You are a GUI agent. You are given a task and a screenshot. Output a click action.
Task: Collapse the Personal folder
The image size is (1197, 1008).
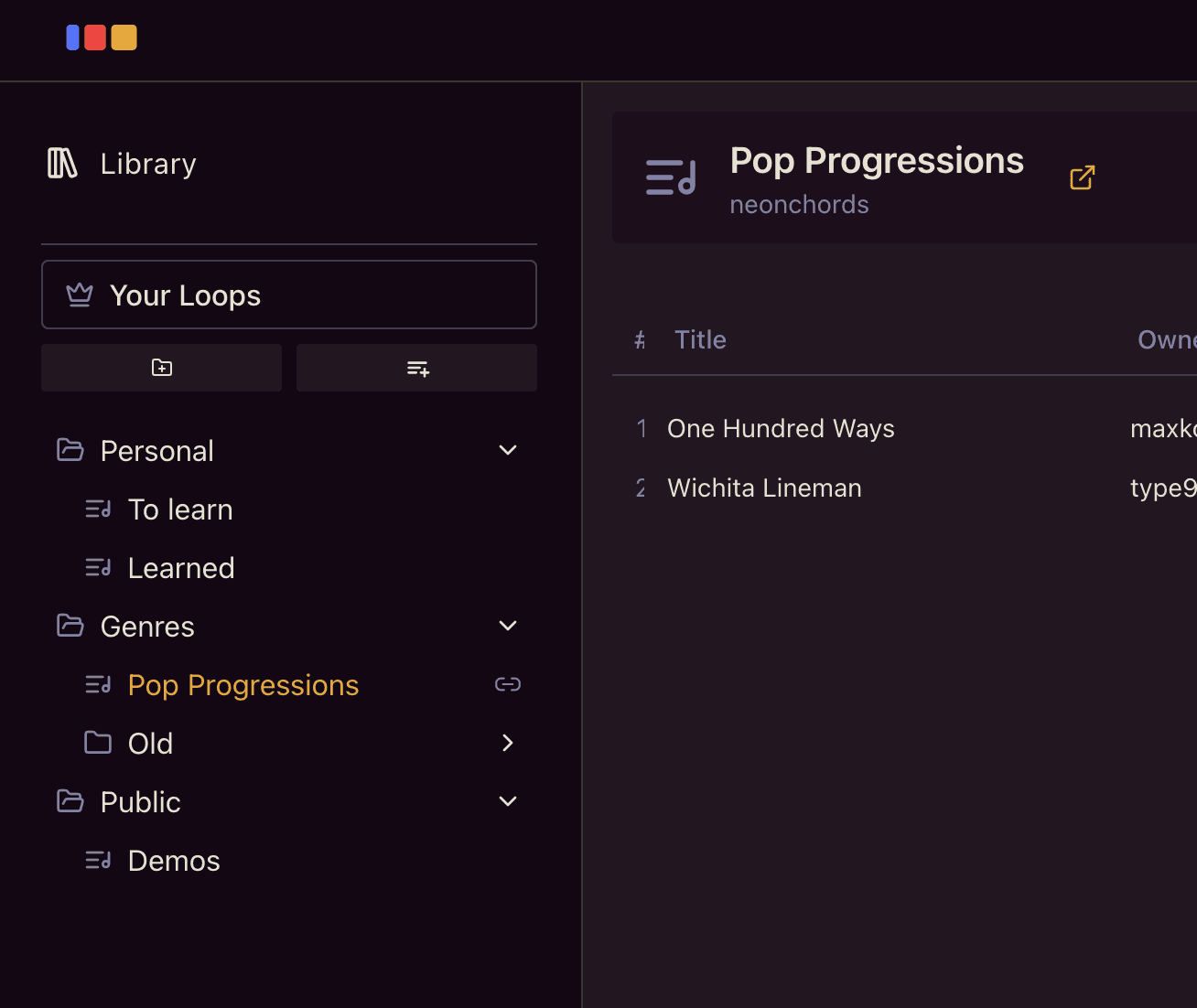(x=507, y=450)
